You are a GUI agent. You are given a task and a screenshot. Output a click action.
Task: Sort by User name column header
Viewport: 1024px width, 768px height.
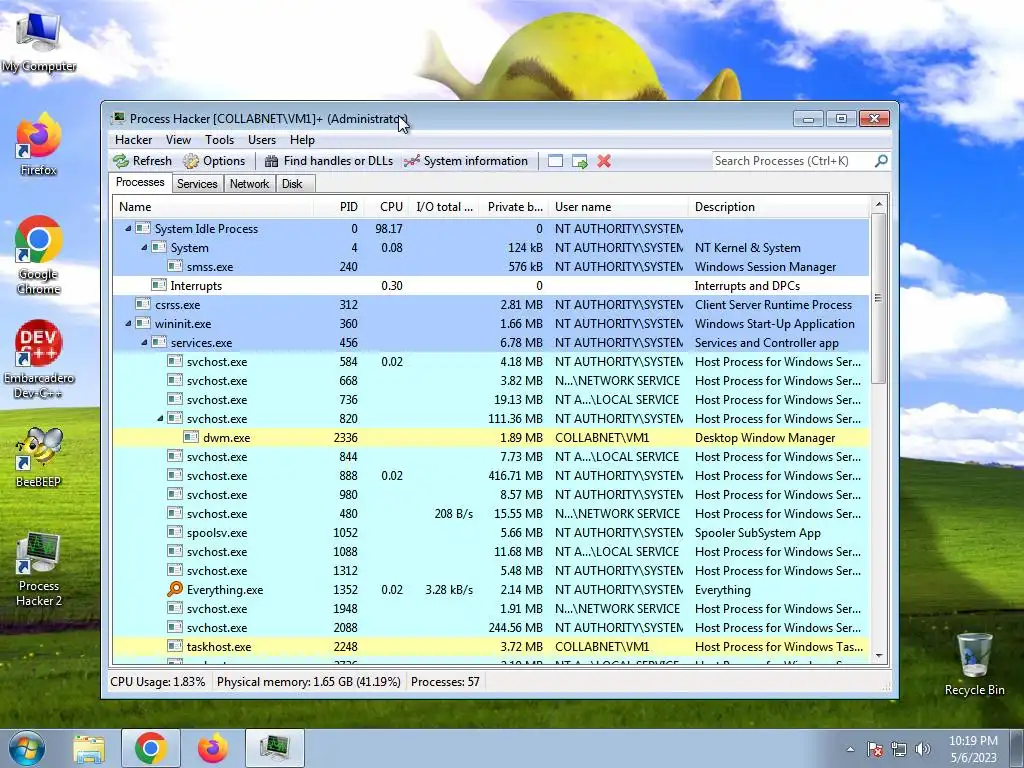618,207
